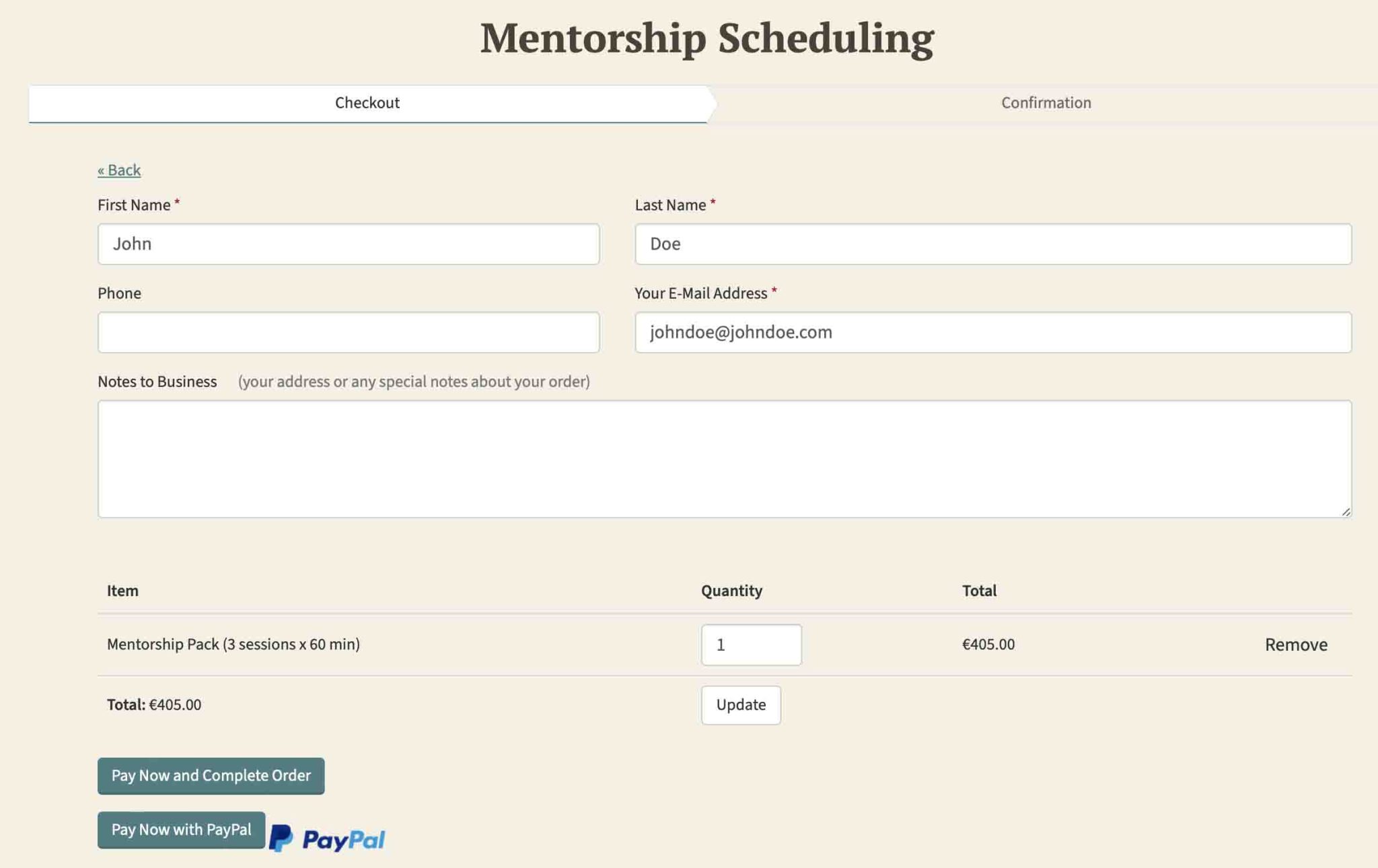
Task: Select the empty Phone input box
Action: 348,332
